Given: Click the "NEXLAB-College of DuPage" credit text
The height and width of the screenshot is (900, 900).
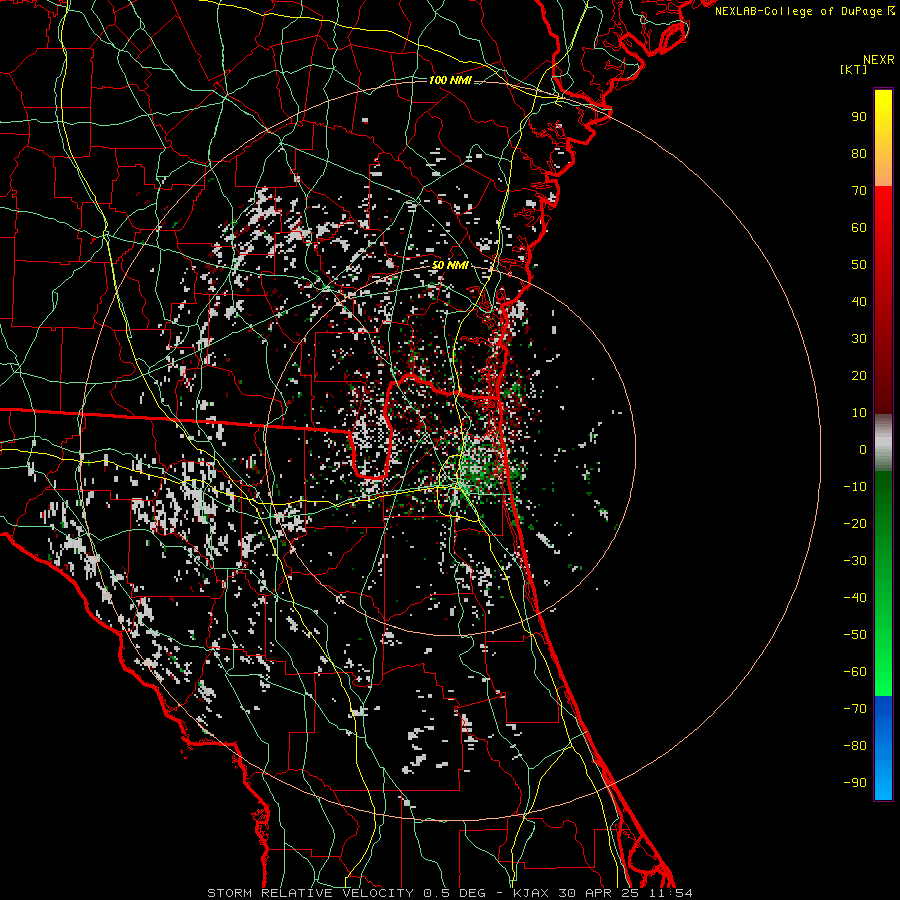Looking at the screenshot, I should coord(798,11).
